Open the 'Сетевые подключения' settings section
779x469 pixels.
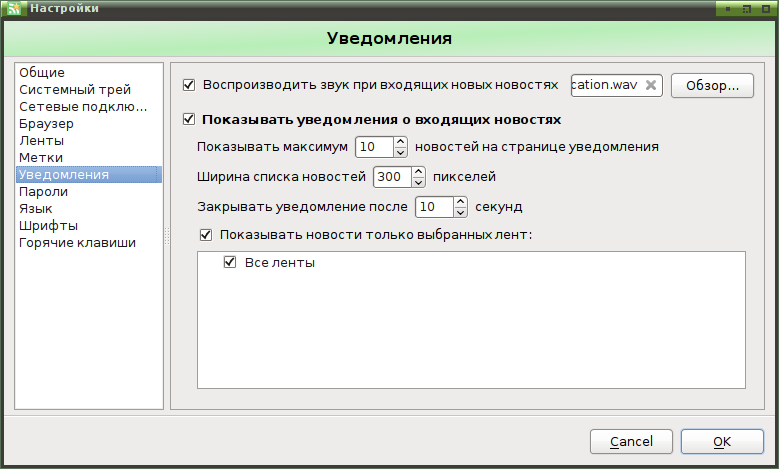click(89, 107)
